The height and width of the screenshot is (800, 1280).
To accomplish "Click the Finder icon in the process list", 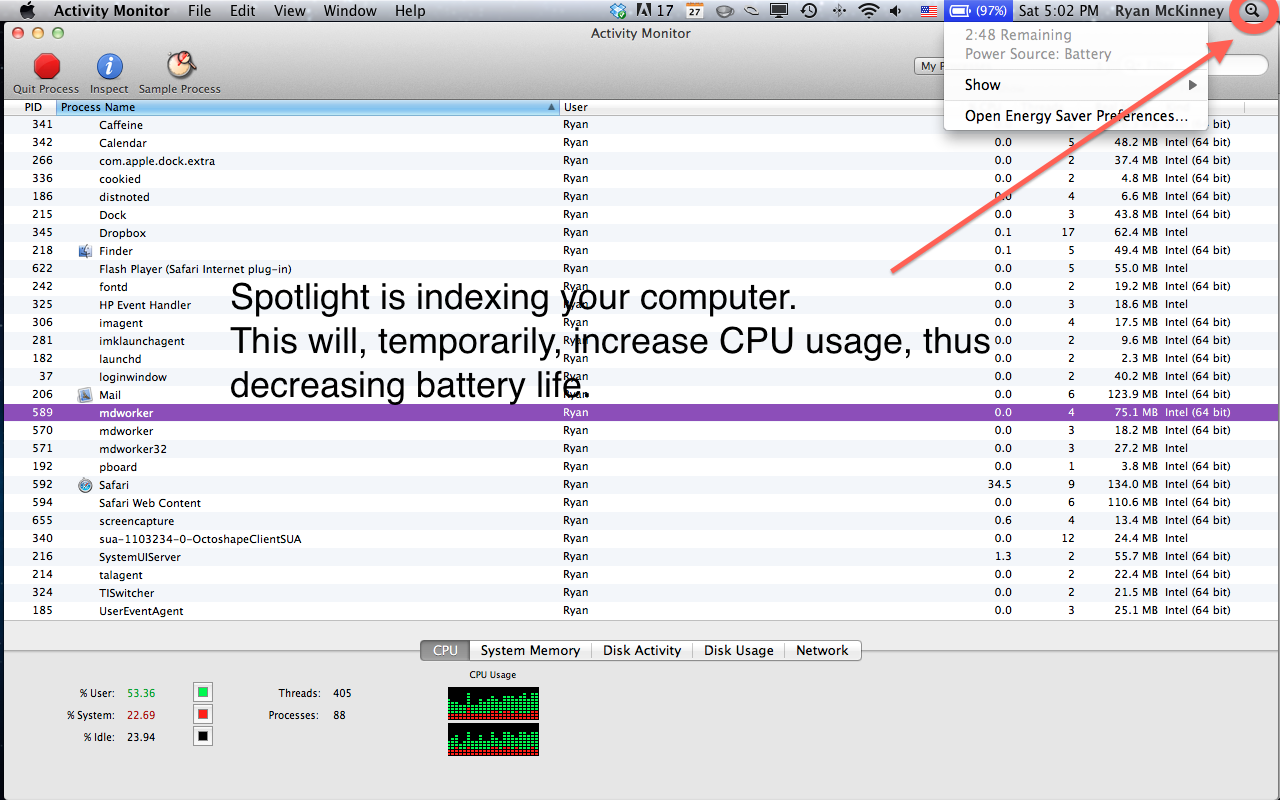I will tap(85, 251).
